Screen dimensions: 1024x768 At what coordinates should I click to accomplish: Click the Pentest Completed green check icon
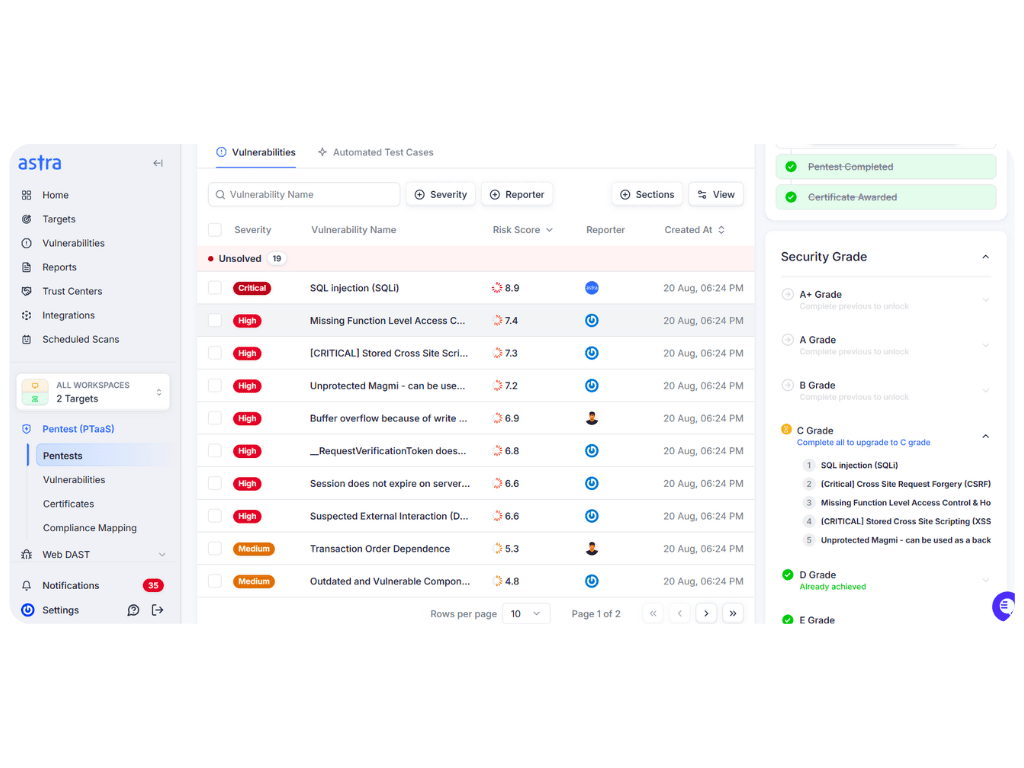[791, 167]
